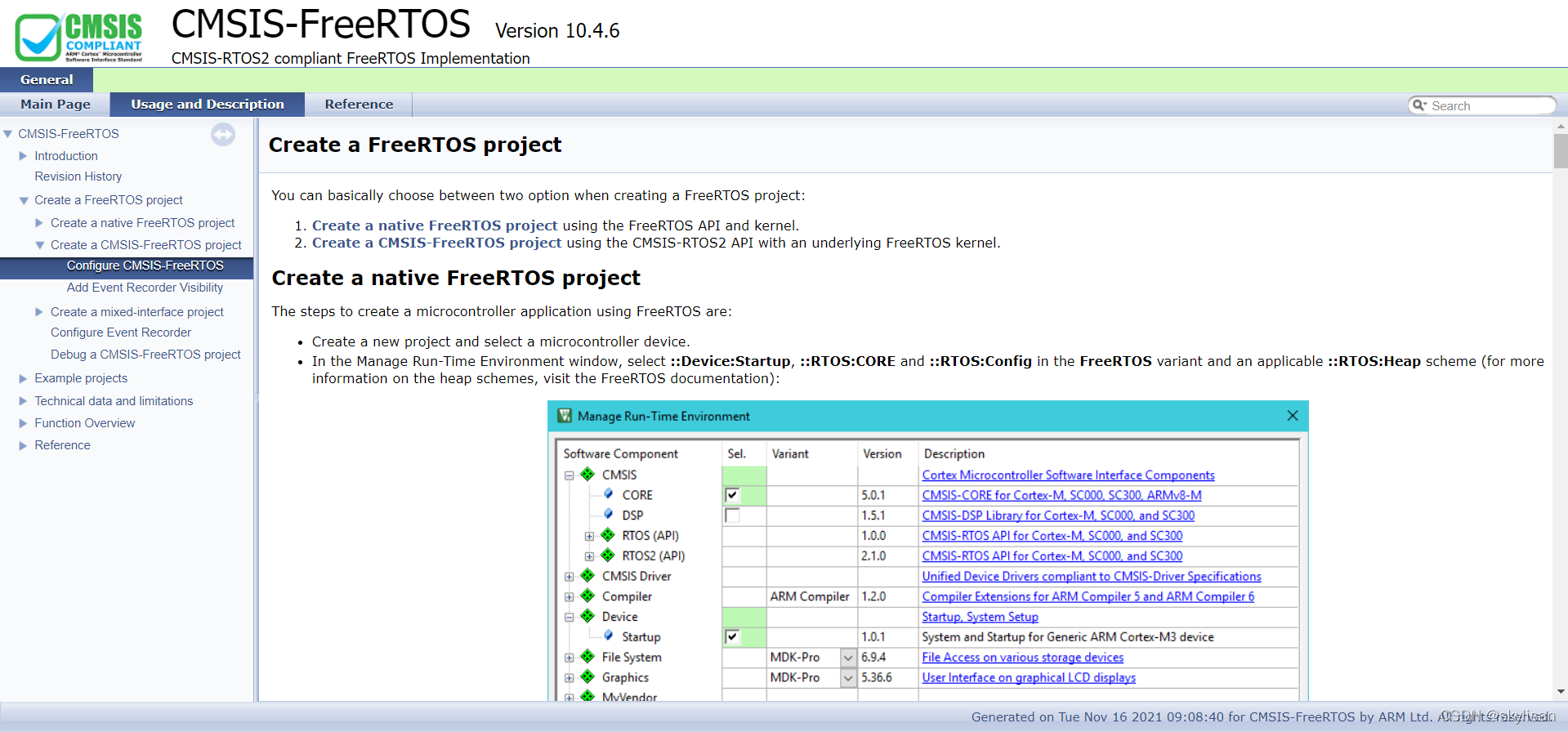Click the scrollbar down arrow

pos(1561,692)
